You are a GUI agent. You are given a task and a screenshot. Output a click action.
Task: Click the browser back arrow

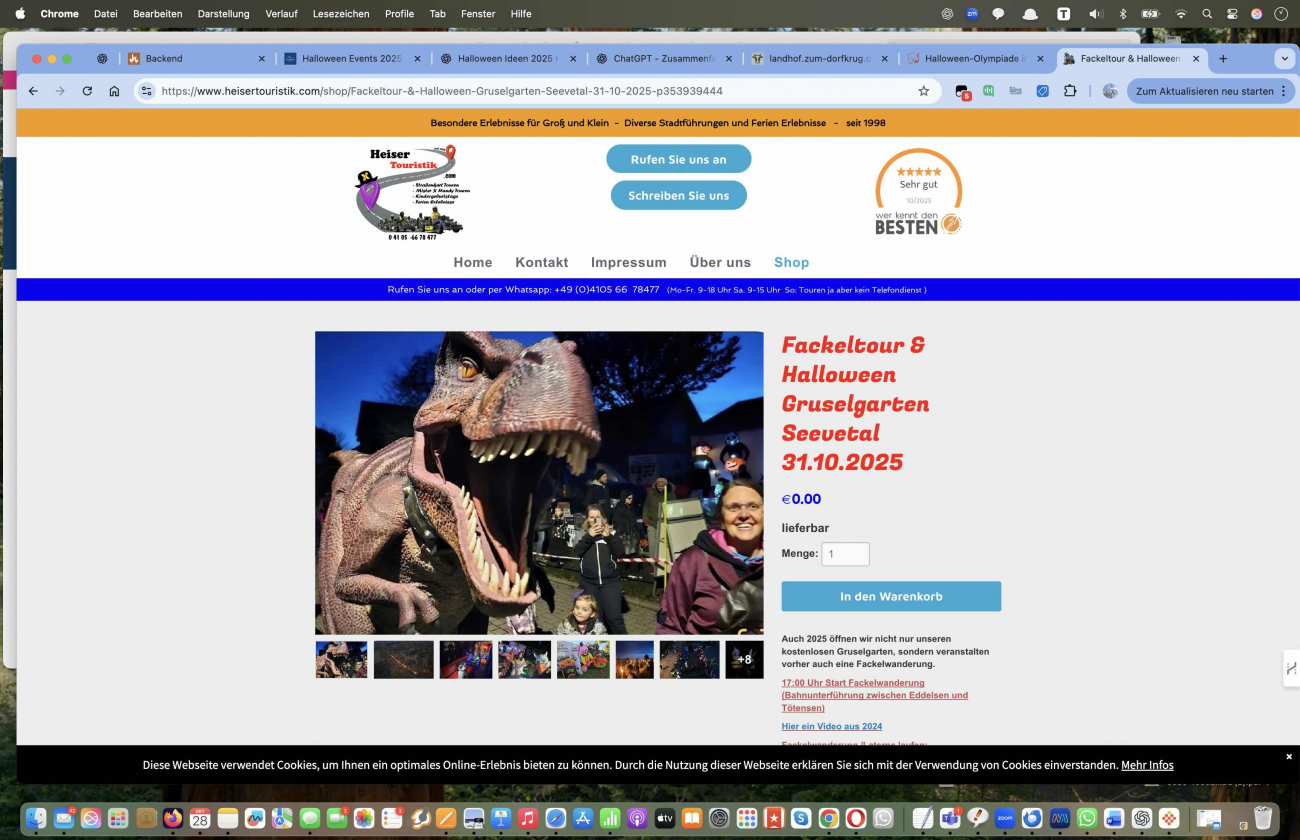[x=33, y=91]
